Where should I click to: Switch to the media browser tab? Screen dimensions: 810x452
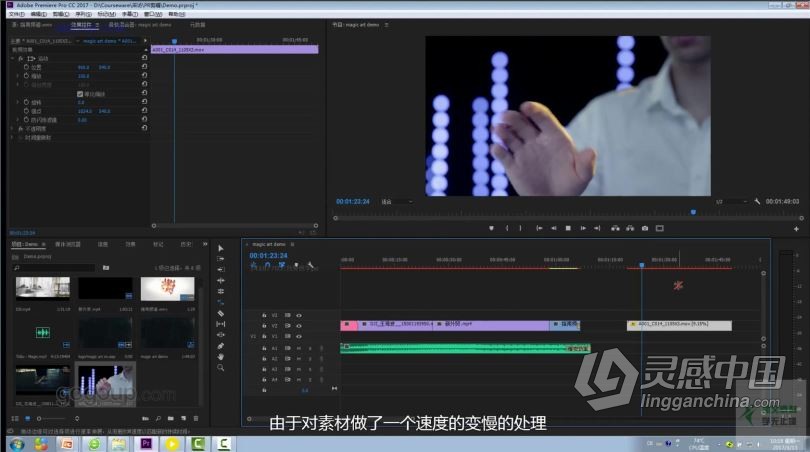pos(68,244)
